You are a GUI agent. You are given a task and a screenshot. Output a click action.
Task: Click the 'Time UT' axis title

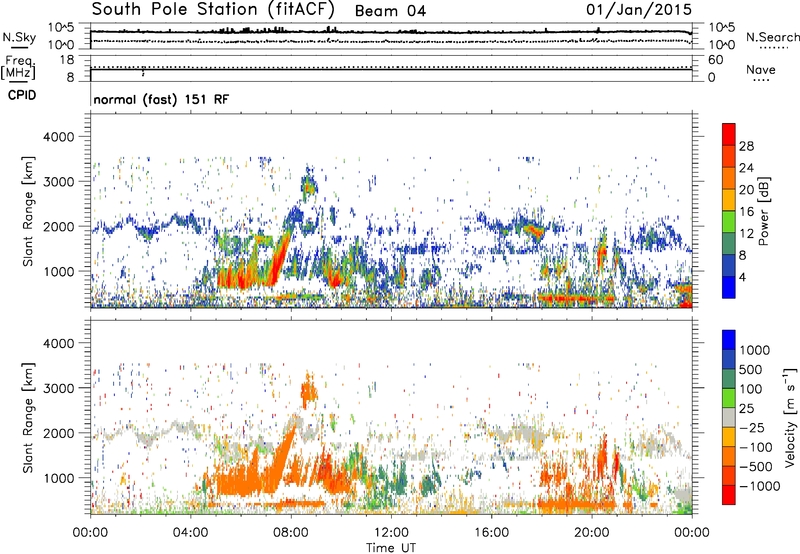pos(391,548)
